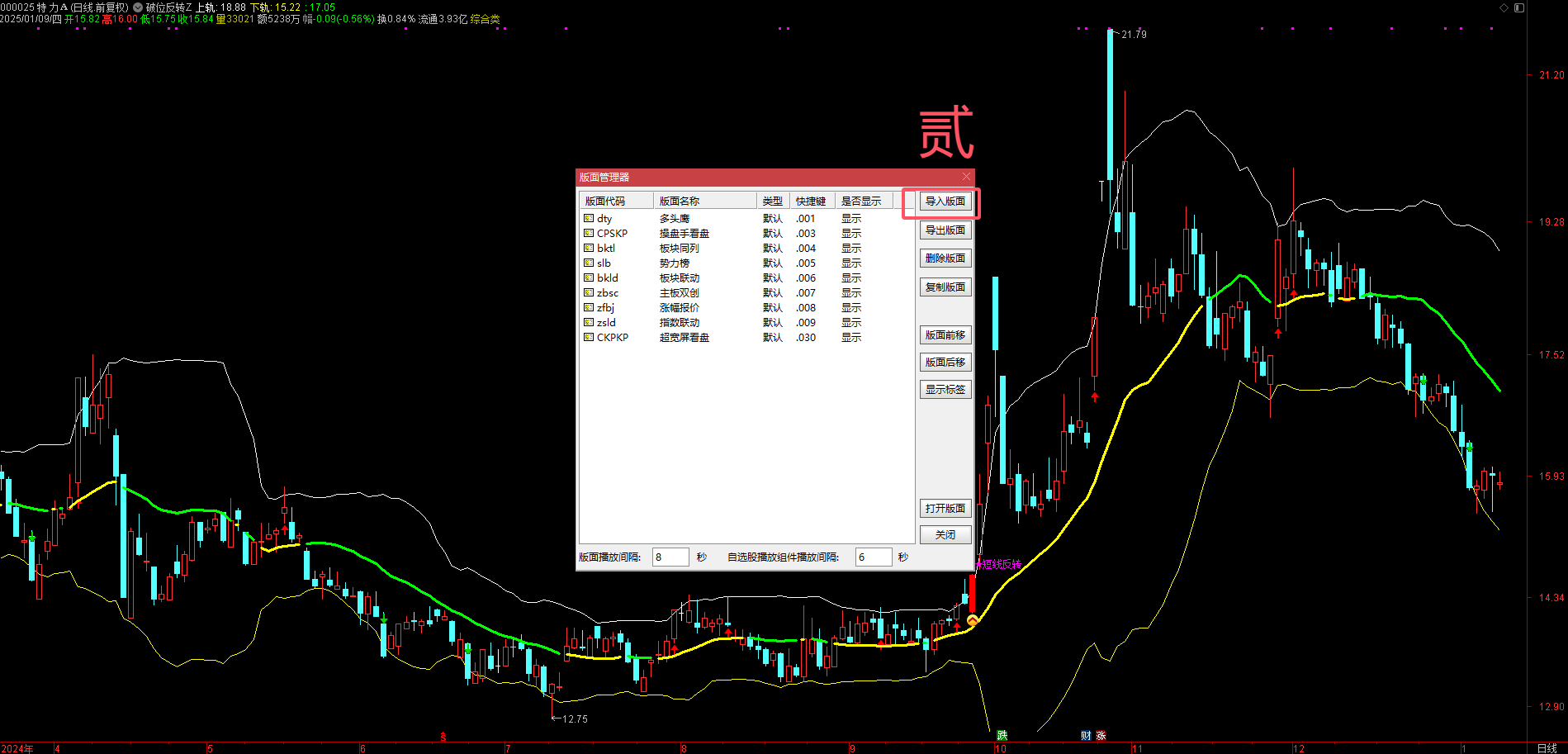The image size is (1568, 754).
Task: Click the panel toggle icon at top right
Action: tap(1519, 7)
